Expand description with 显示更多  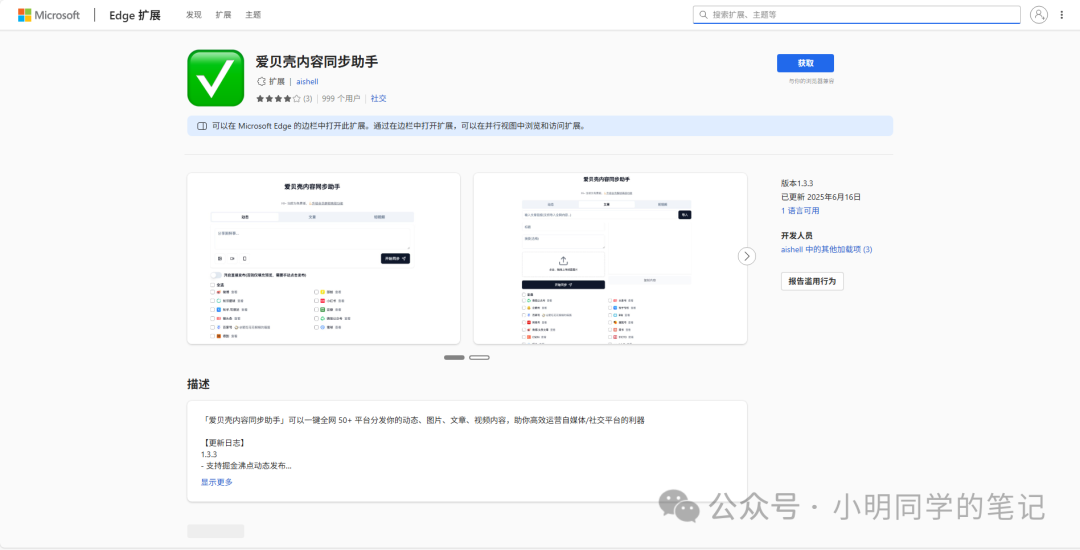[217, 482]
